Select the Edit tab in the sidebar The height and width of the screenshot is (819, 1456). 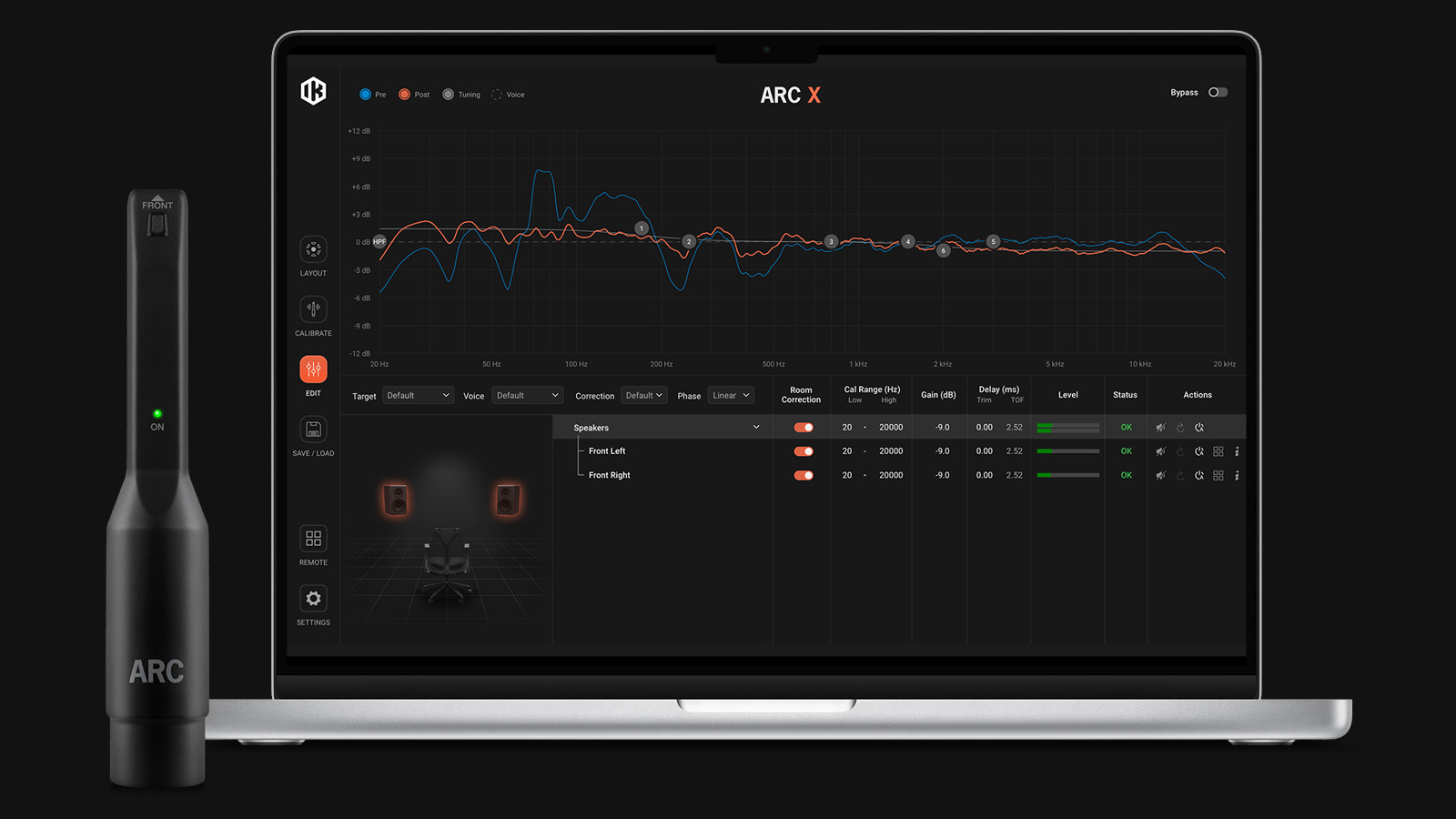tap(313, 369)
